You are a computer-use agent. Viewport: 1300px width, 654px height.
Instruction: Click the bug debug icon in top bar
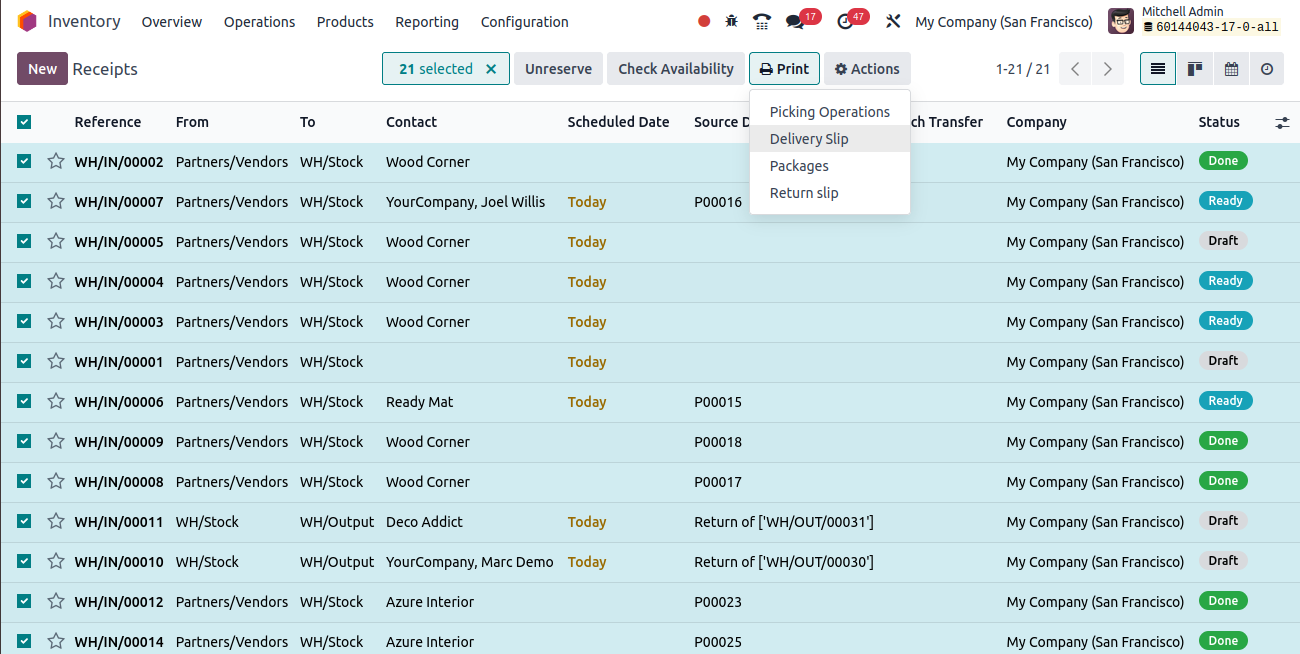point(732,21)
